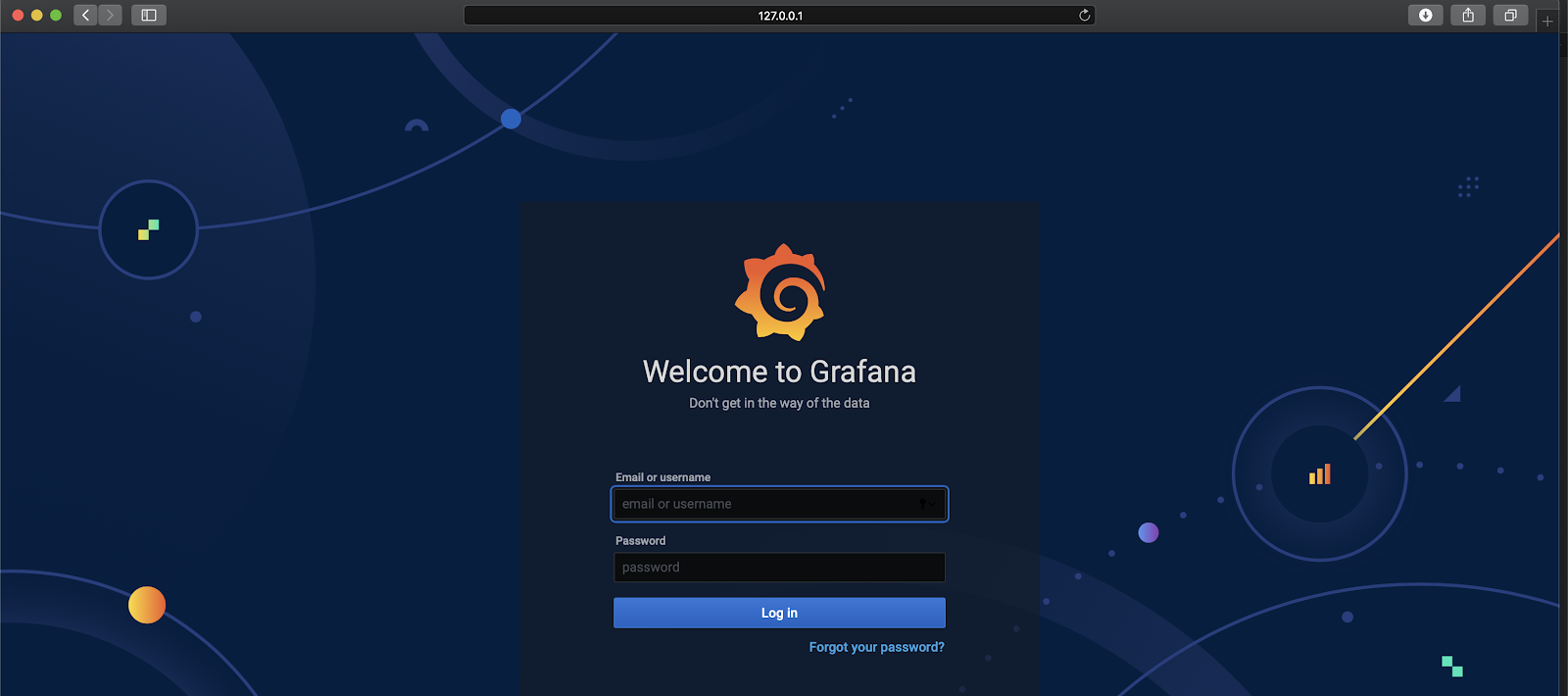Click the Grafana logo

coord(780,292)
